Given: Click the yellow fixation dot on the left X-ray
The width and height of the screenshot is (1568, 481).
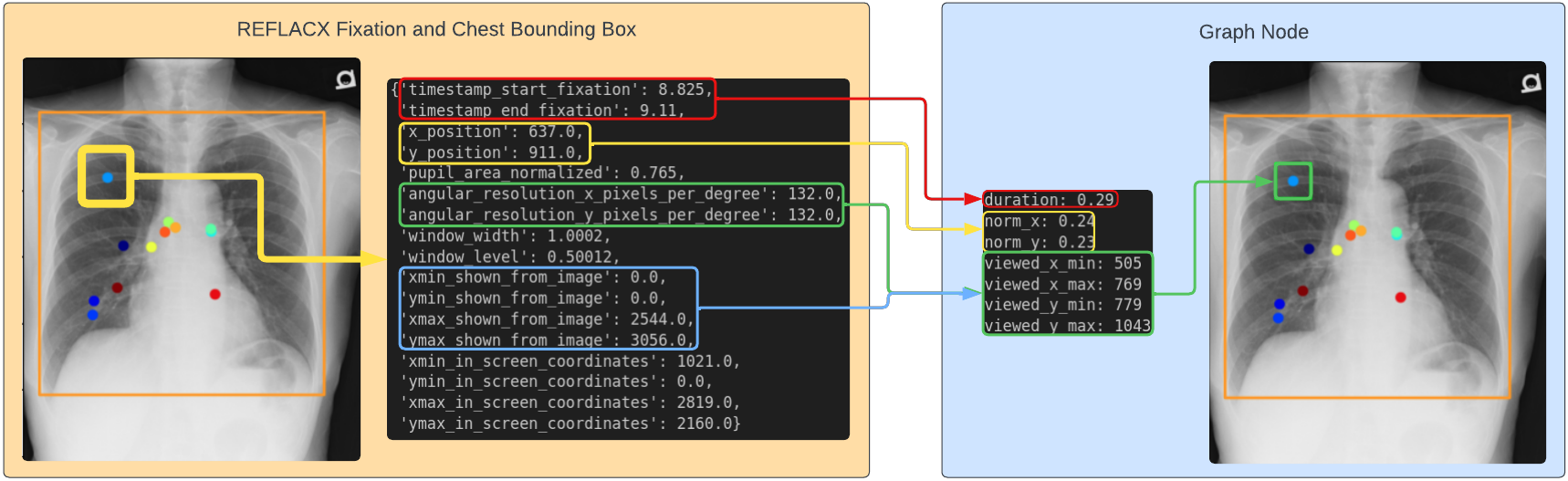Looking at the screenshot, I should click(x=152, y=246).
